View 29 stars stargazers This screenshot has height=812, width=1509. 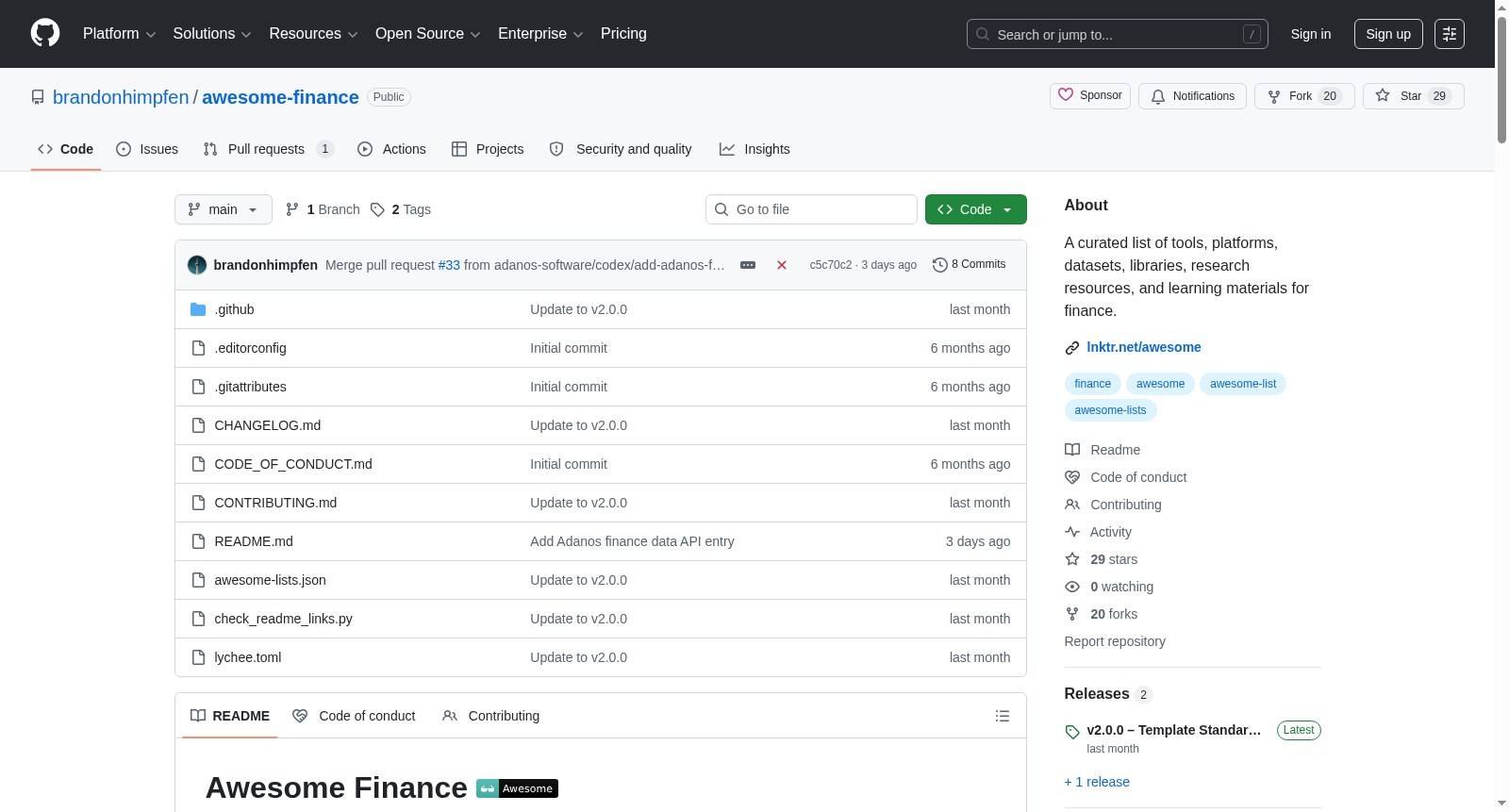1113,559
